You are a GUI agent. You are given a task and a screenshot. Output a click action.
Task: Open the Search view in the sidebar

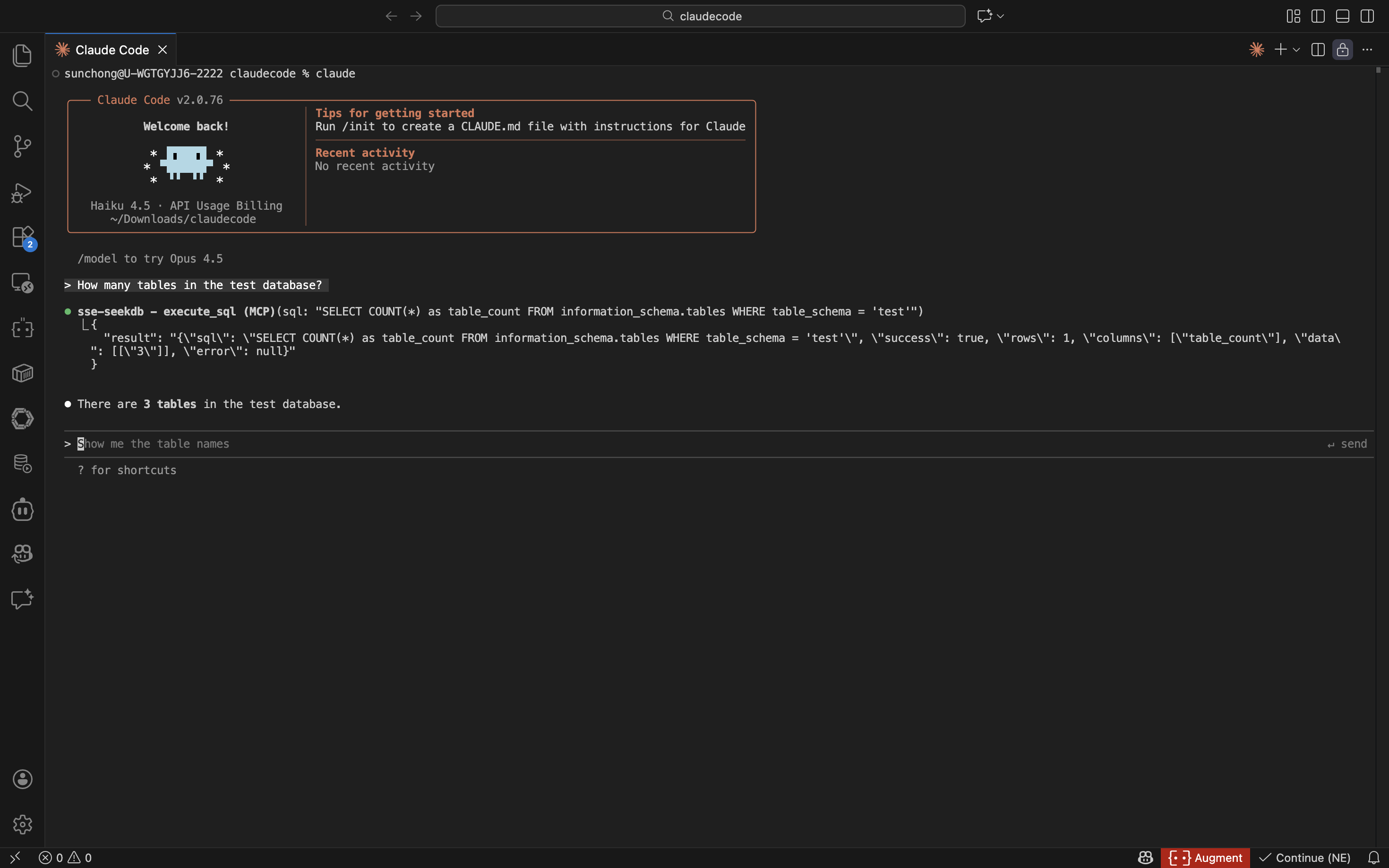pyautogui.click(x=22, y=101)
